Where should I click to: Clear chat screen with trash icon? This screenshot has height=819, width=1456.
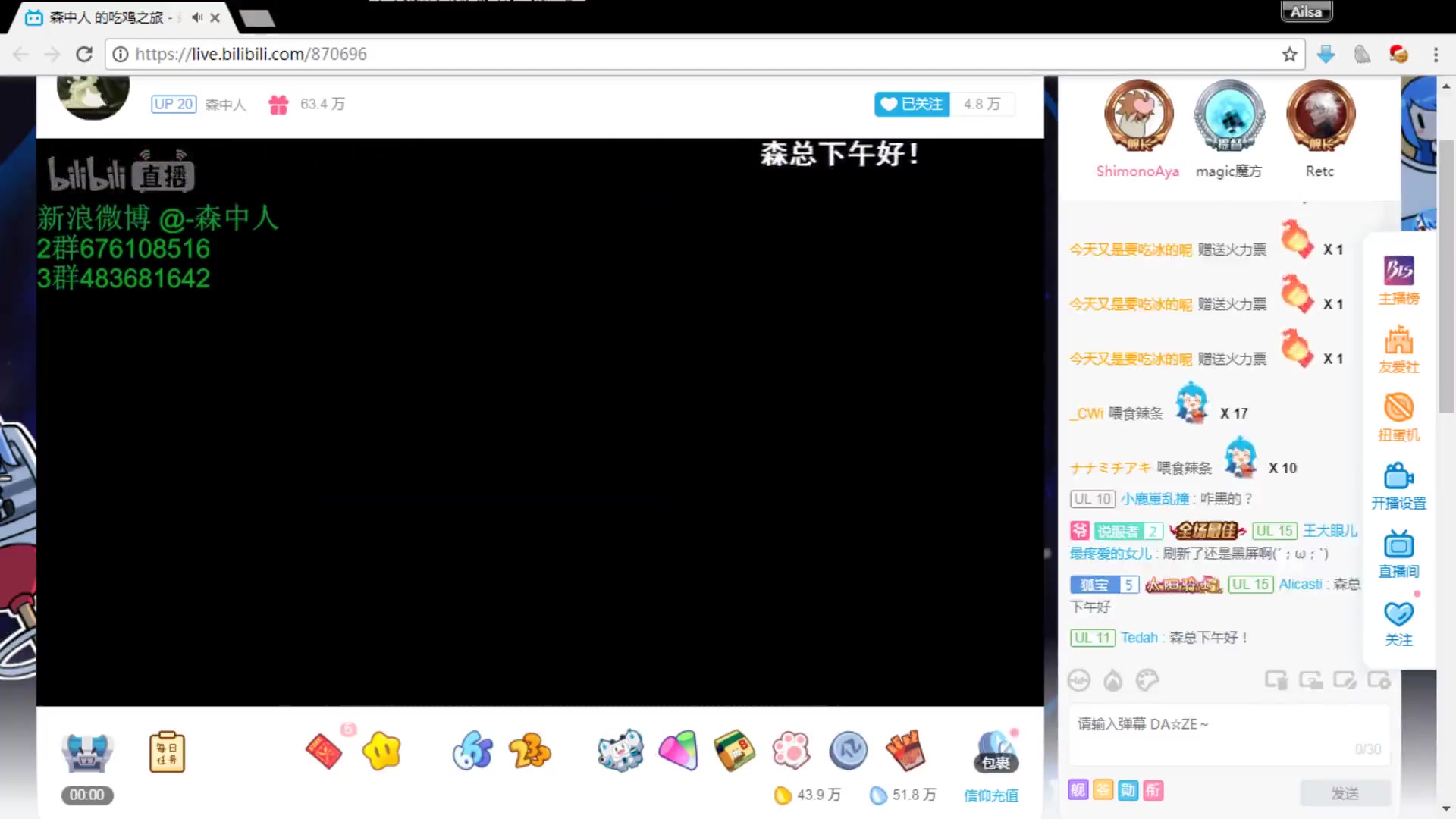pos(1276,680)
